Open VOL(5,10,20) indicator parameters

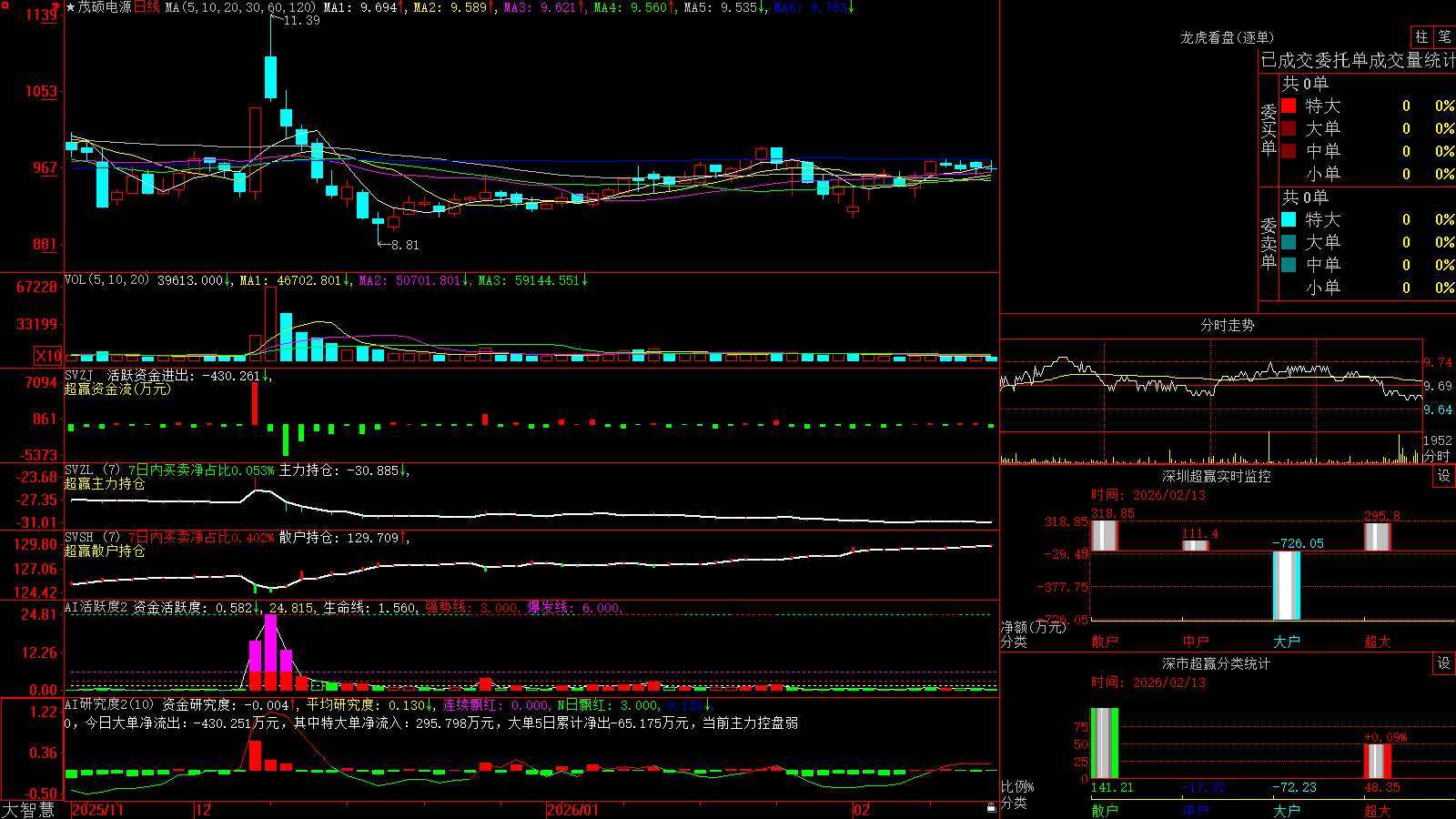pyautogui.click(x=106, y=280)
